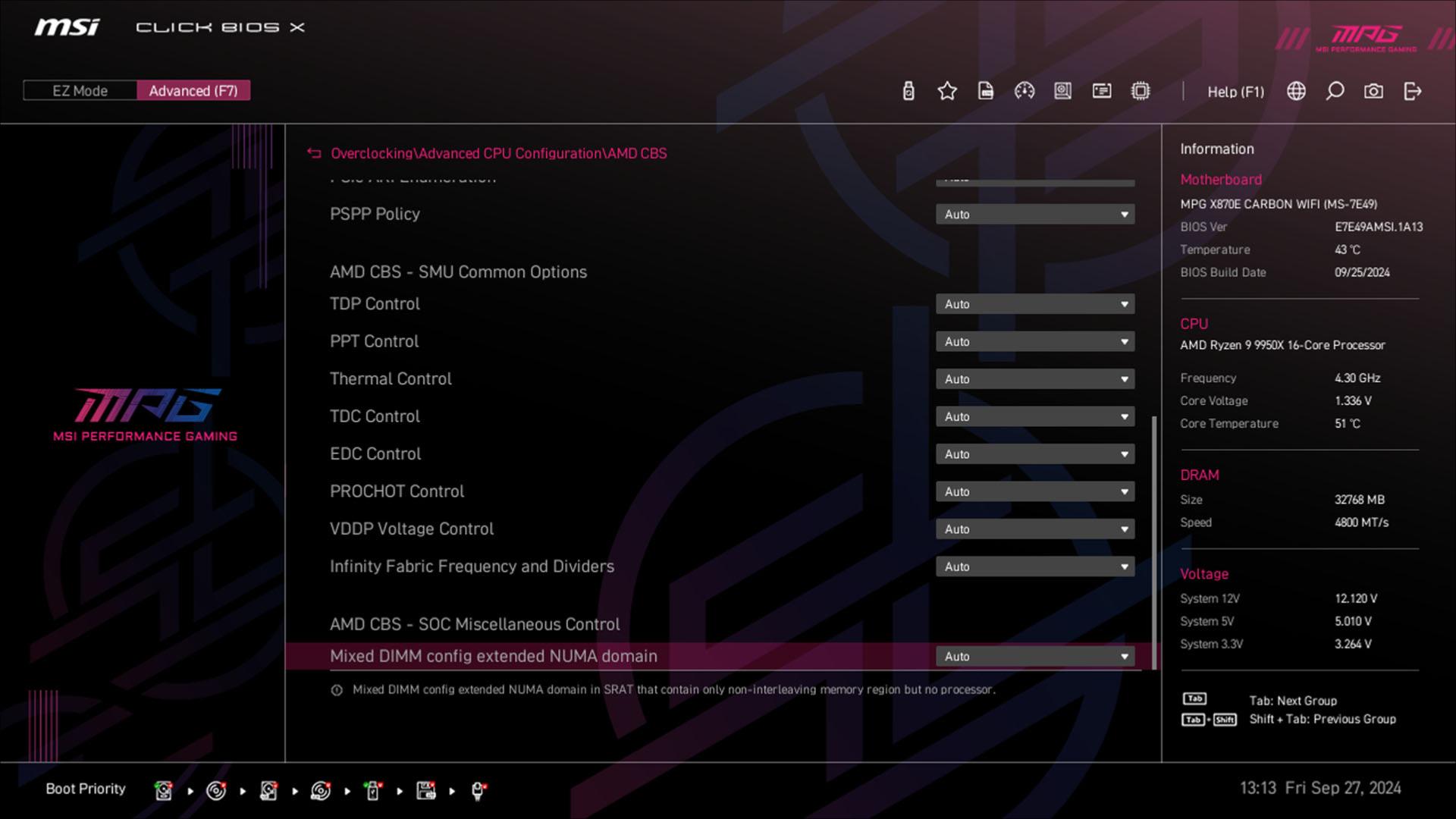1456x819 pixels.
Task: Open Infinity Fabric Frequency and Dividers dropdown
Action: click(x=1035, y=567)
